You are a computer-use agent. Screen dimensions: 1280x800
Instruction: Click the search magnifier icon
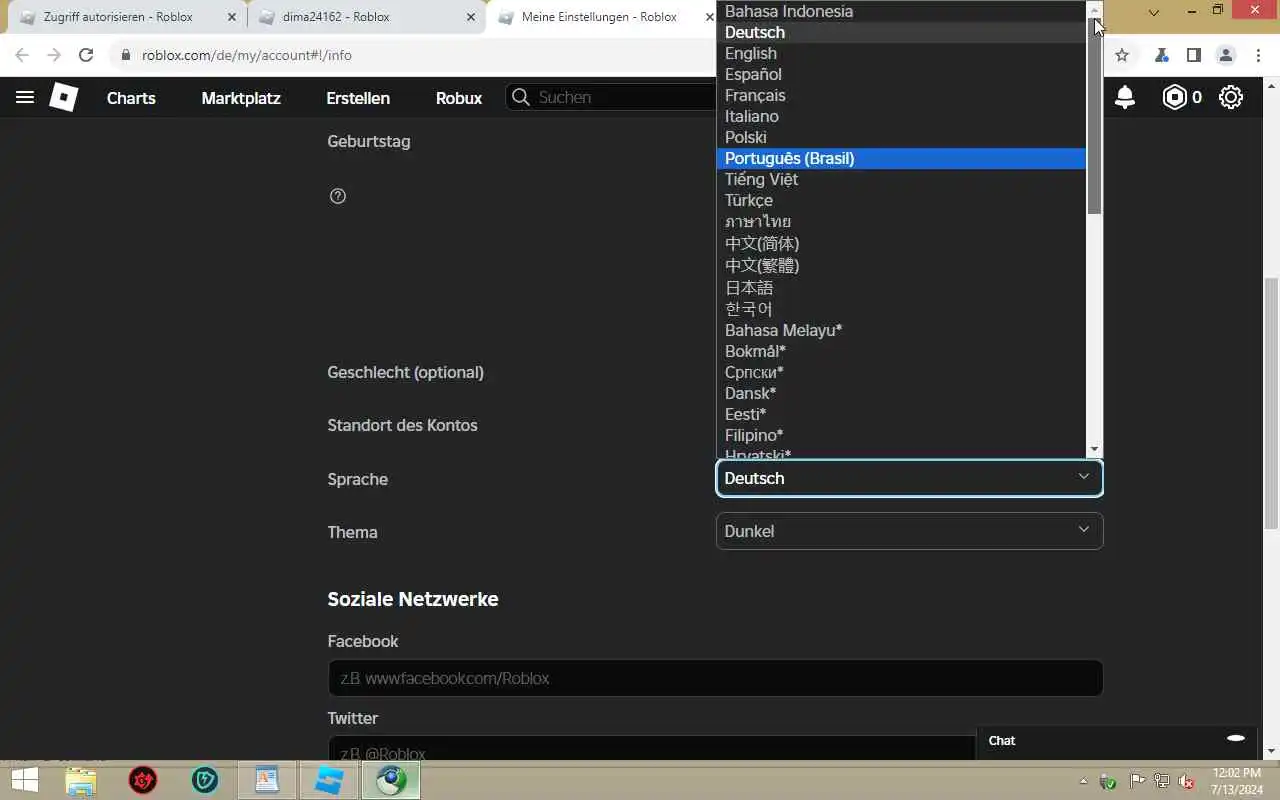520,97
